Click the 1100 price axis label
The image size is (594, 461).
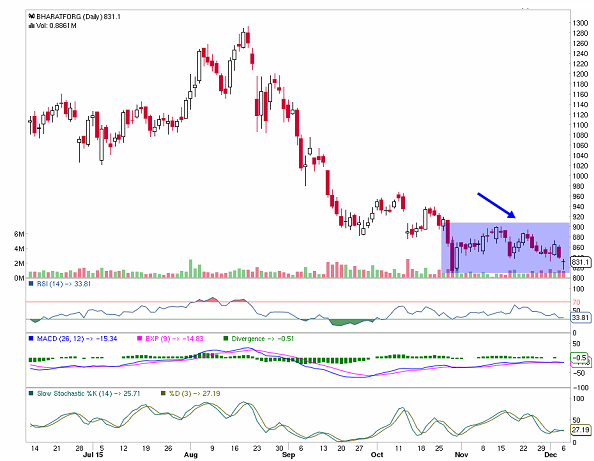pyautogui.click(x=580, y=125)
